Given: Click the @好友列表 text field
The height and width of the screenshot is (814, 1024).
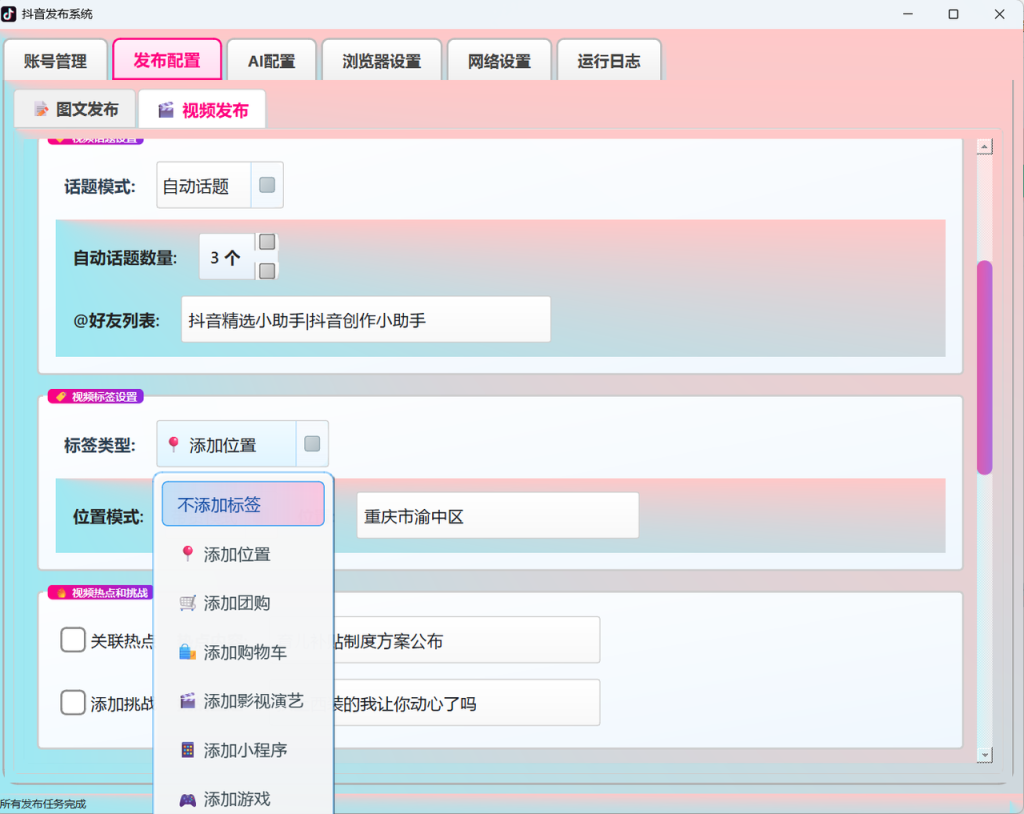Looking at the screenshot, I should click(366, 319).
